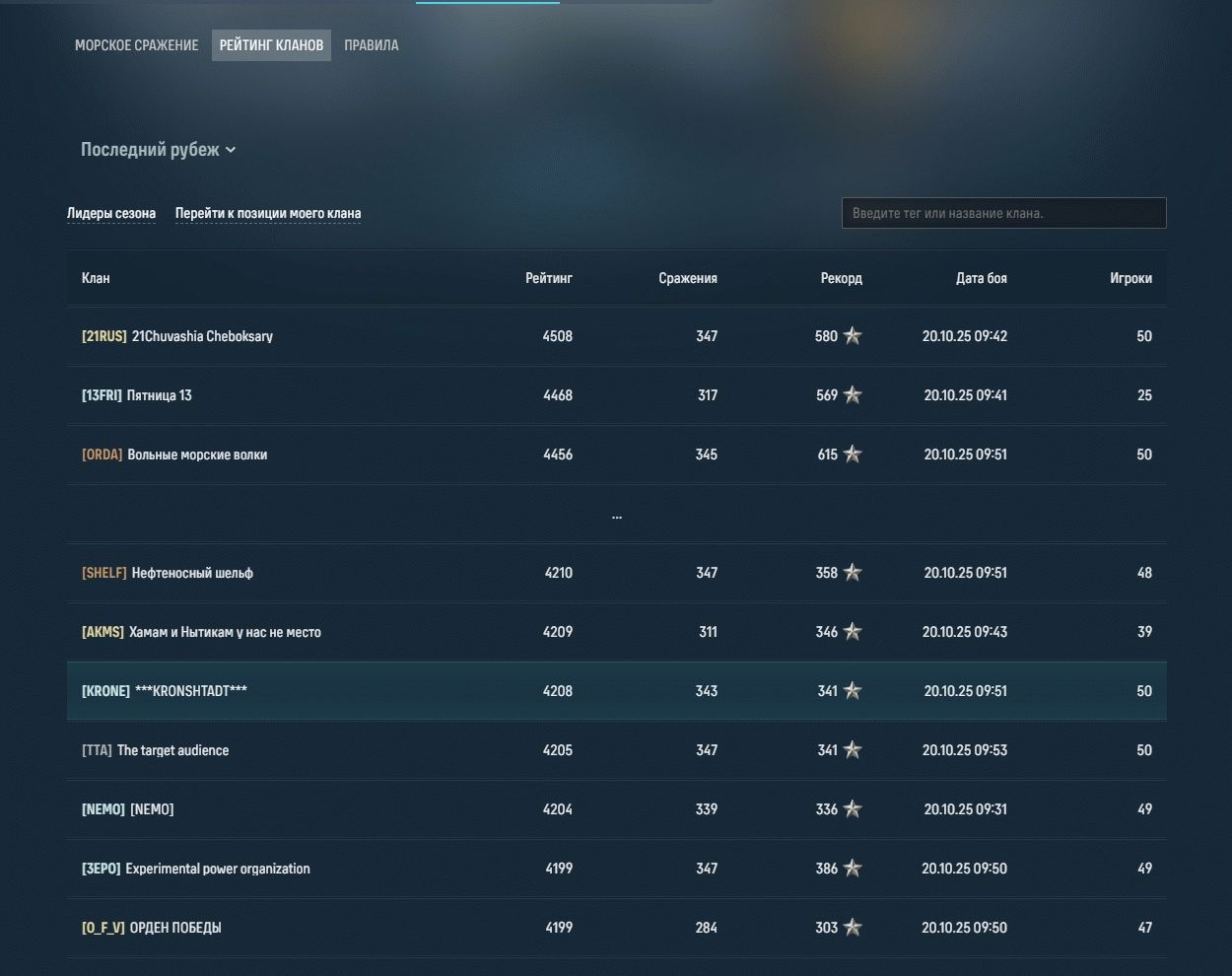The image size is (1232, 976).
Task: Click the star icon in the SHELF row
Action: pos(853,573)
